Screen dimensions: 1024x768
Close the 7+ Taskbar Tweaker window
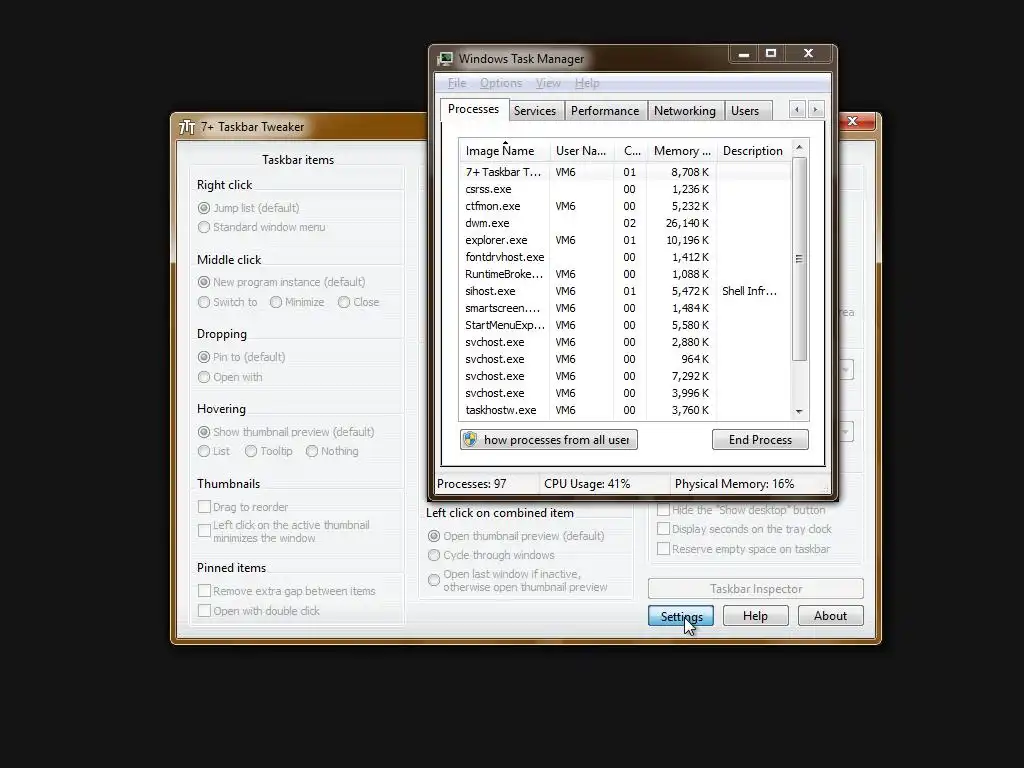click(852, 121)
